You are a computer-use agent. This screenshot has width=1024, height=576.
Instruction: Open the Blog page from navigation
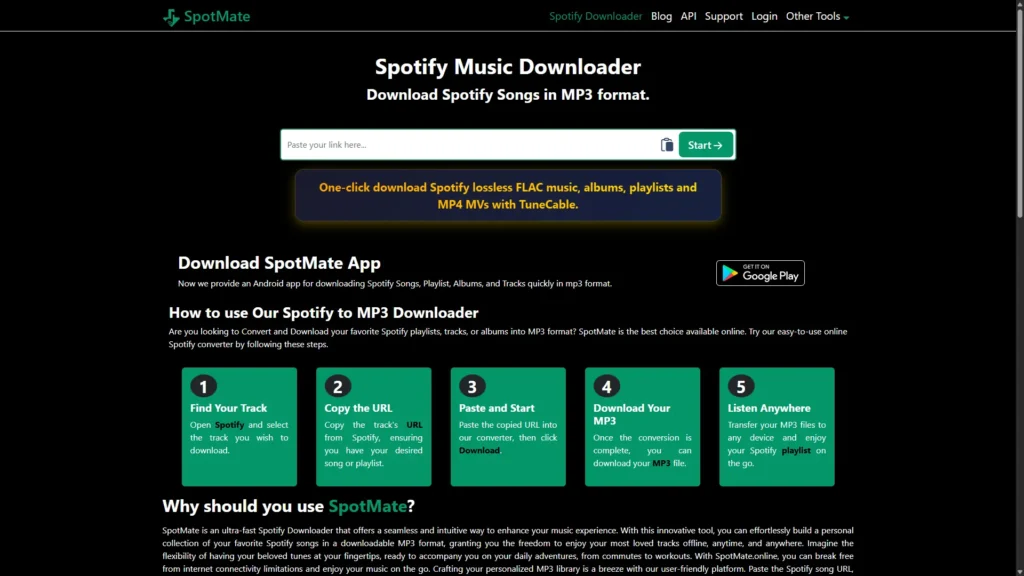pos(661,16)
